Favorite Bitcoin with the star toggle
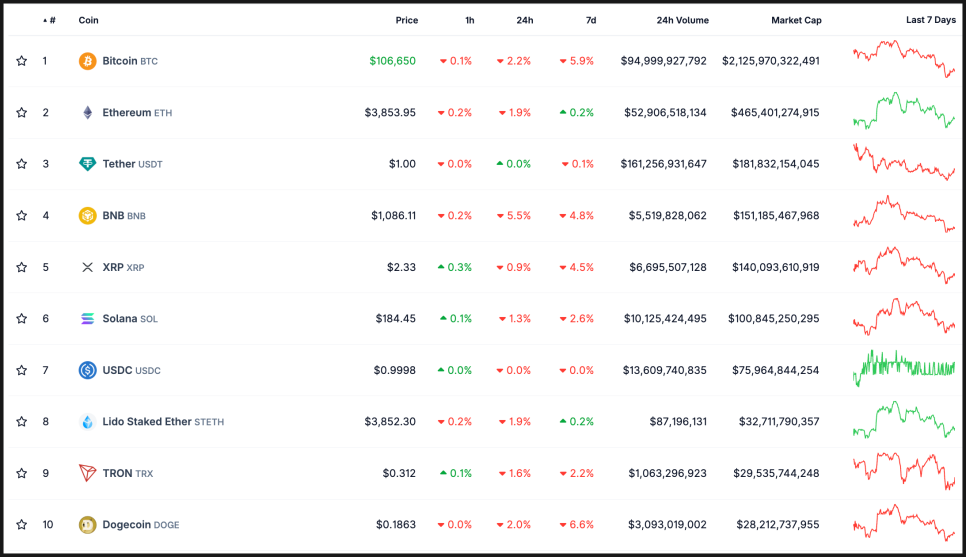Image resolution: width=966 pixels, height=557 pixels. (22, 61)
